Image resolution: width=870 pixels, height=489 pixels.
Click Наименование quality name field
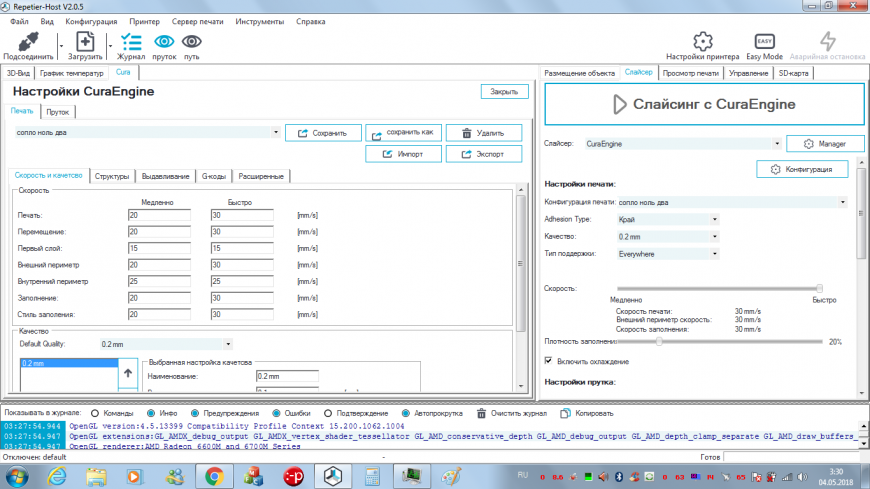tap(287, 376)
